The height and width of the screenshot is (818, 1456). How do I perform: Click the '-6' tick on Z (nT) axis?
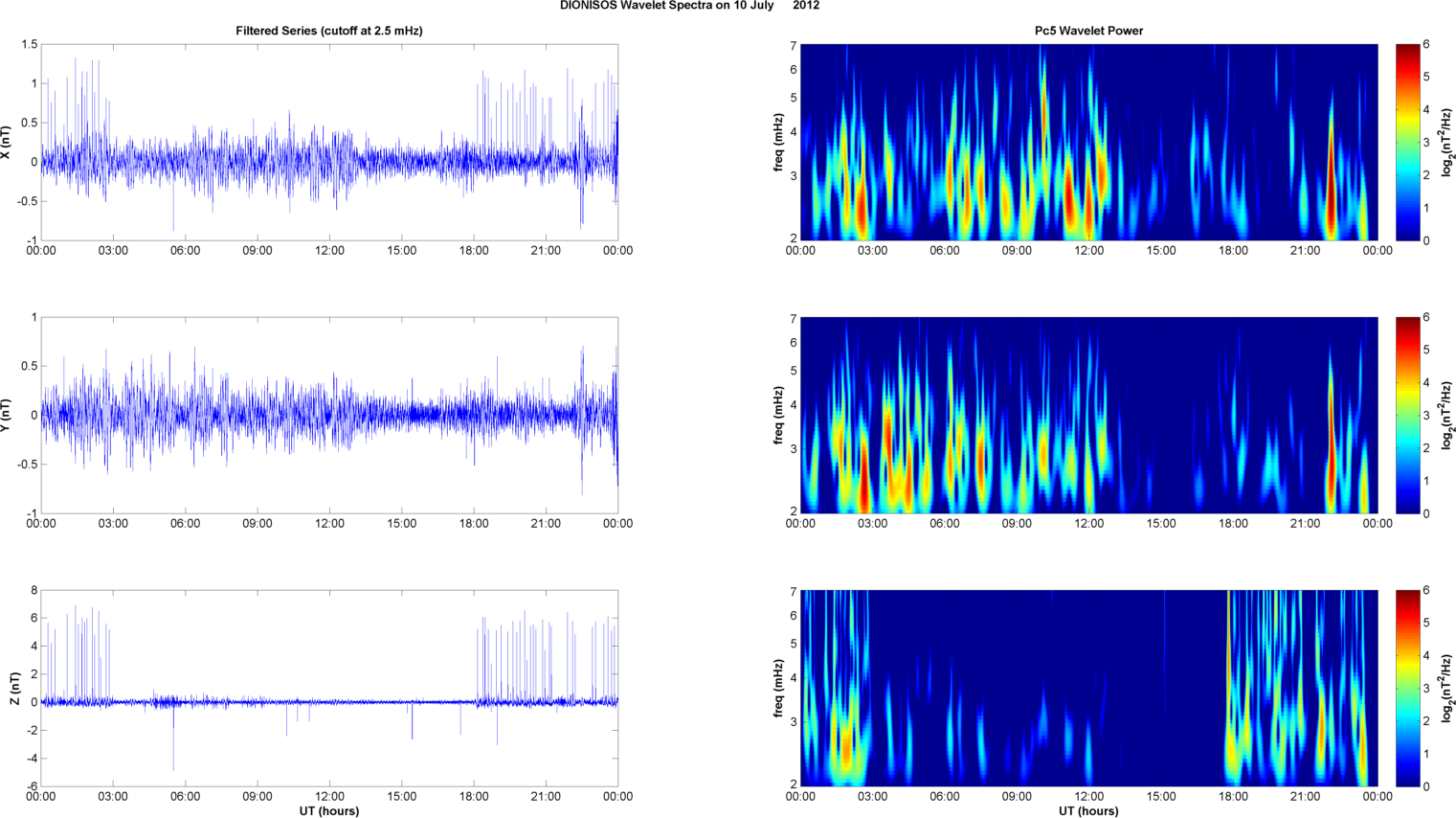point(31,786)
